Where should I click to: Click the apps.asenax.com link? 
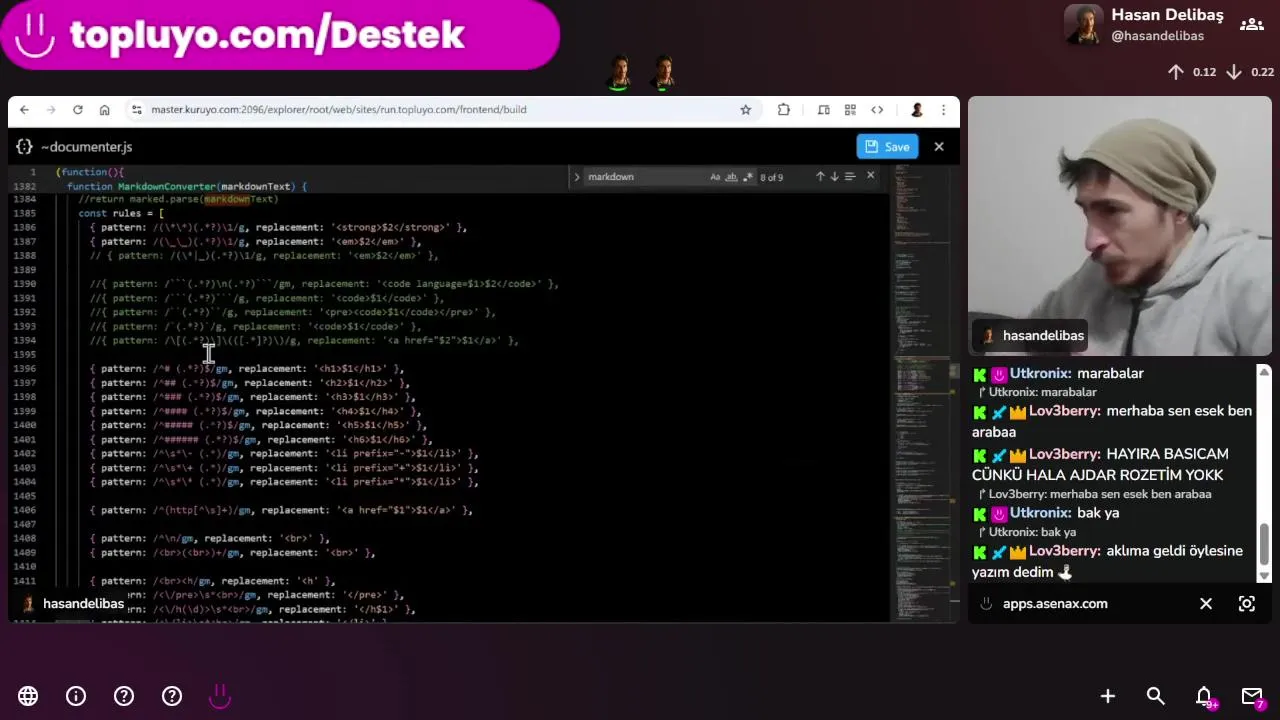[x=1055, y=604]
